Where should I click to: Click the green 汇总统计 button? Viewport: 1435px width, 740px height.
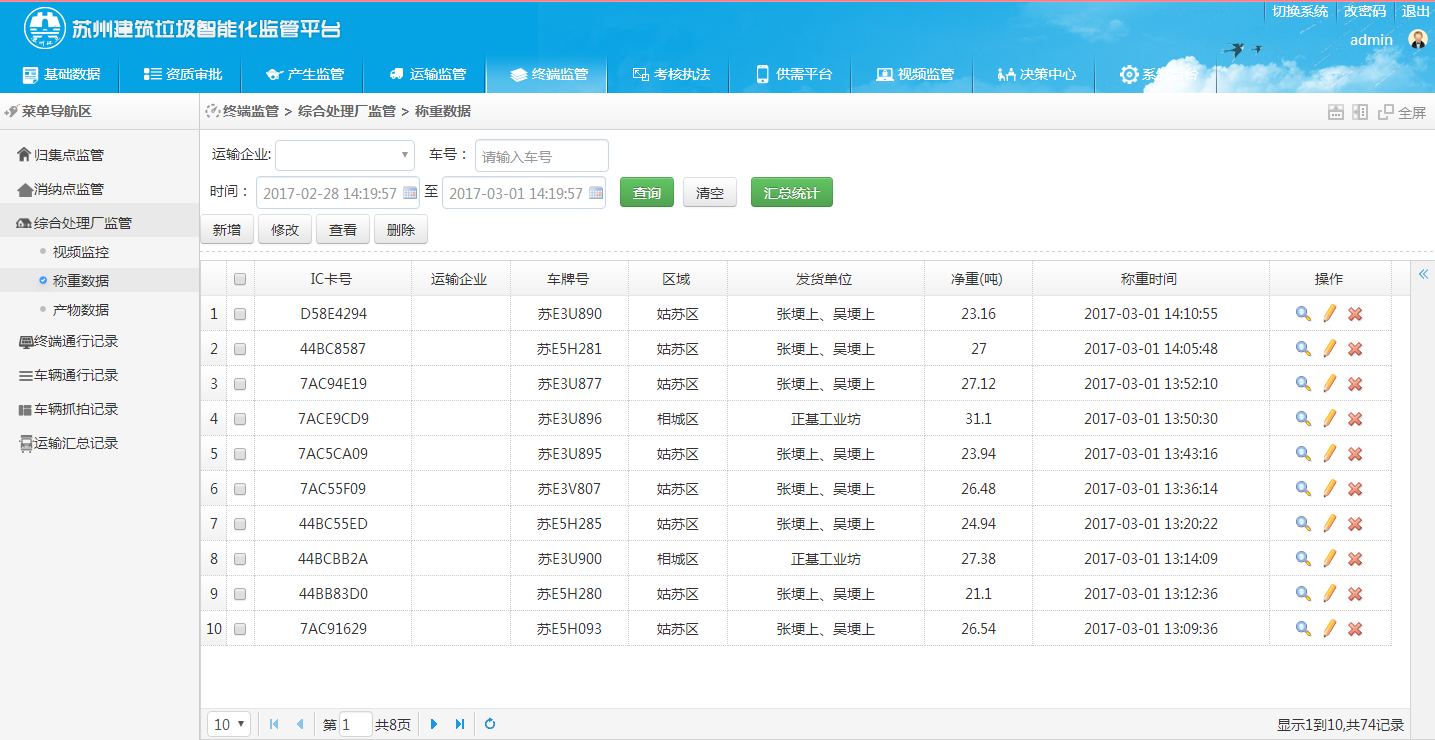(792, 193)
